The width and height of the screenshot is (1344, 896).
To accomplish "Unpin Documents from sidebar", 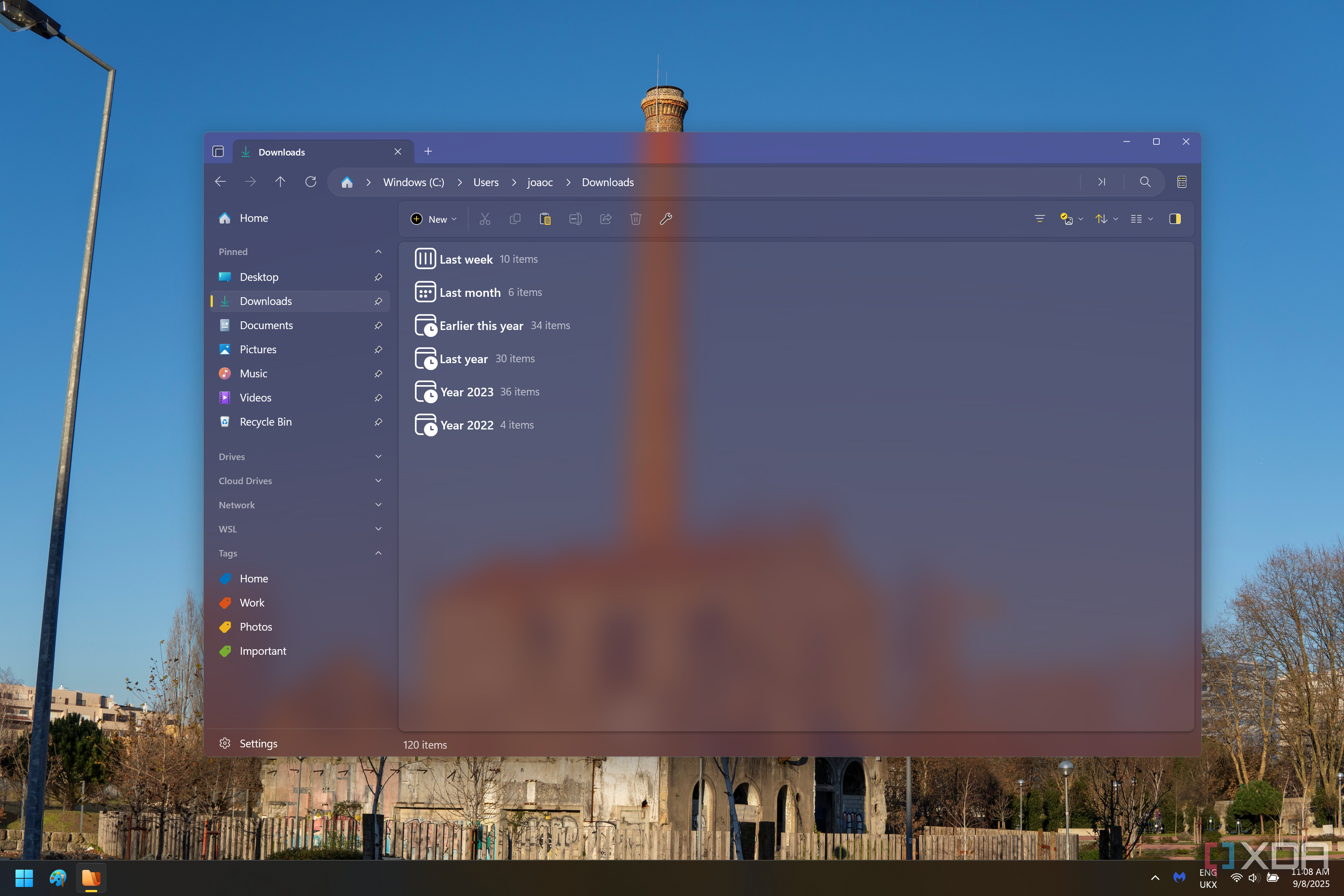I will (378, 325).
